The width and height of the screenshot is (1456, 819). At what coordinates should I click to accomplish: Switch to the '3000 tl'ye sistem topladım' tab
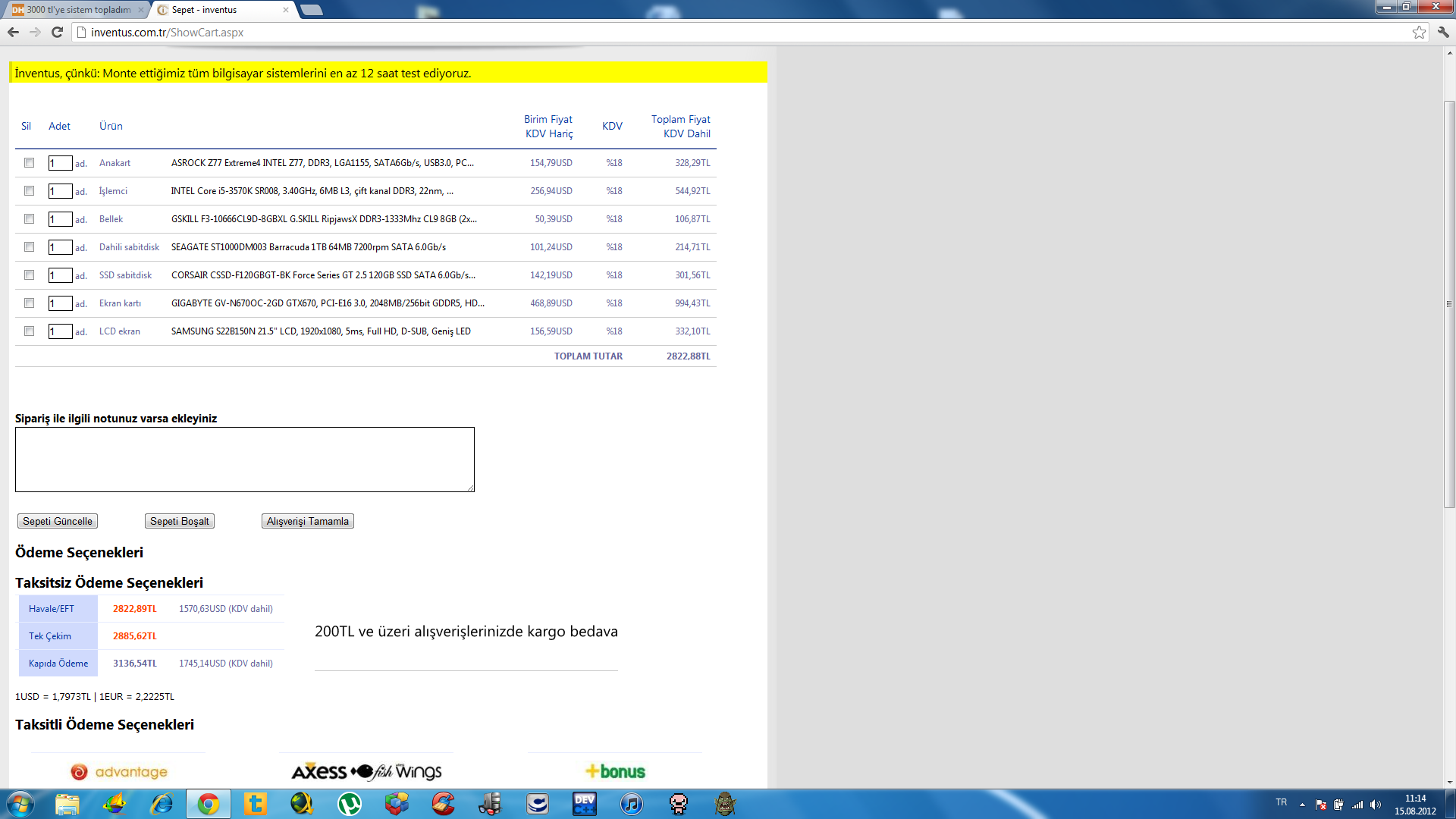coord(78,10)
